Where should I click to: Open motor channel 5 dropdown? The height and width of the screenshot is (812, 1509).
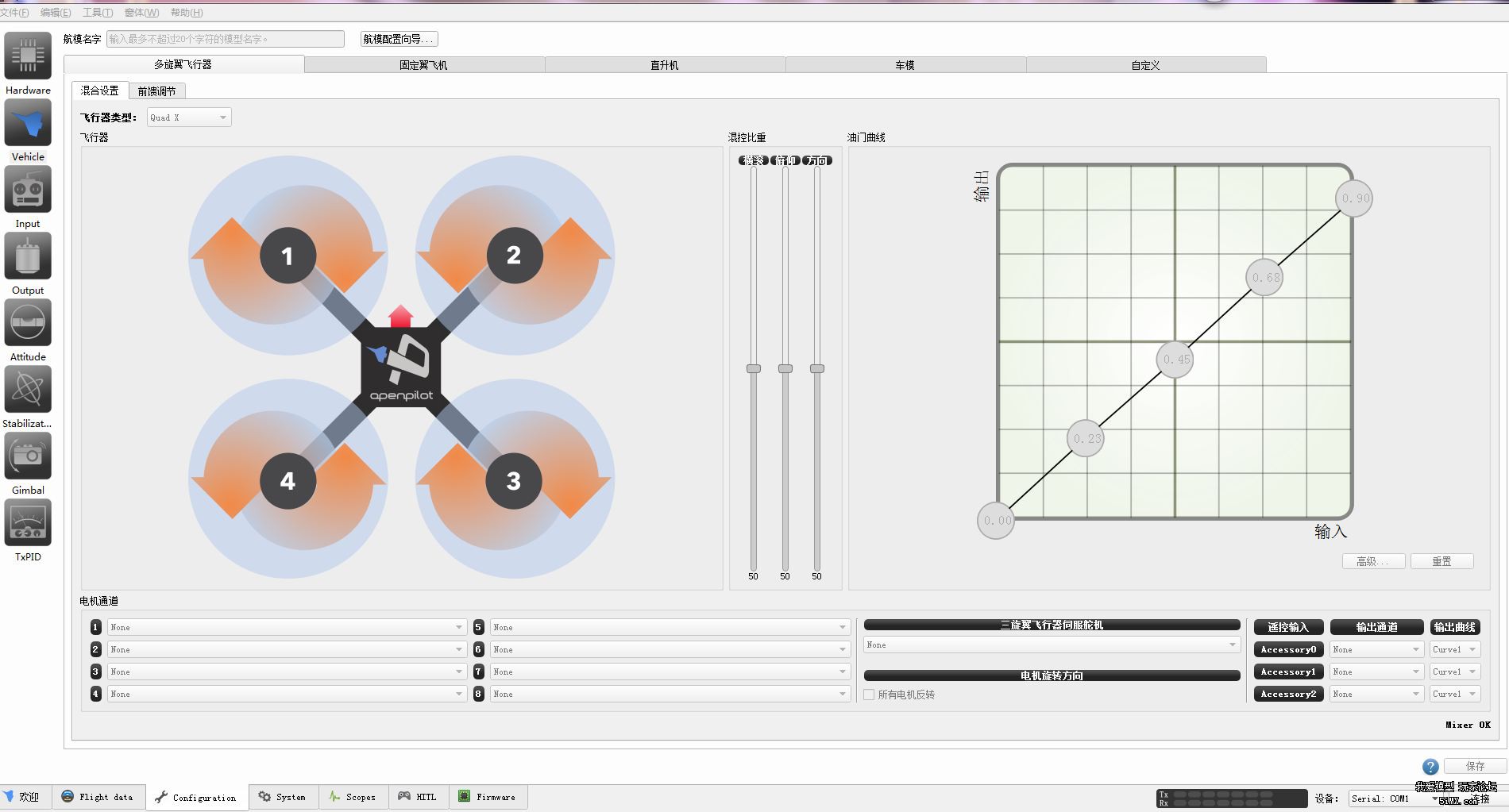(670, 627)
